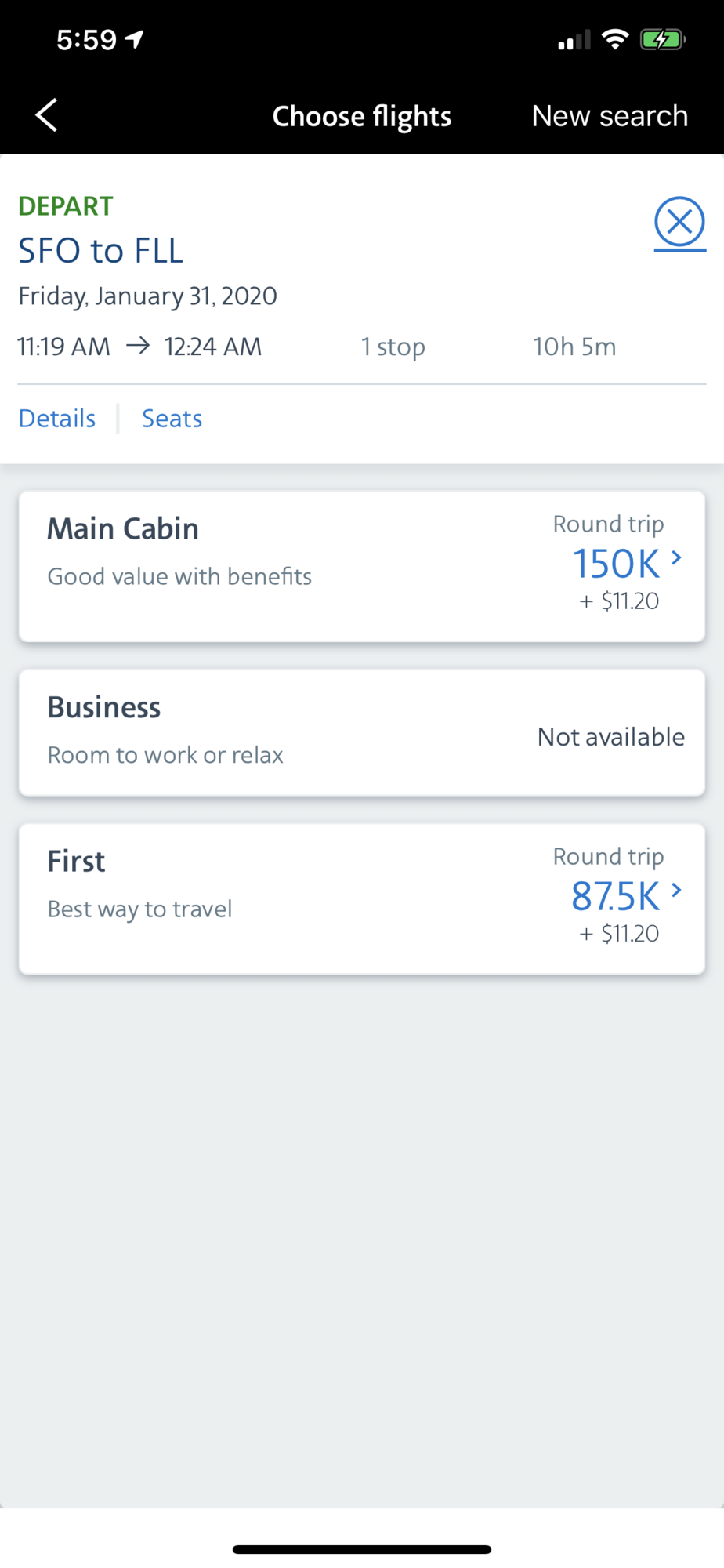Tap the 87.5K round trip price
This screenshot has width=724, height=1568.
pos(615,896)
